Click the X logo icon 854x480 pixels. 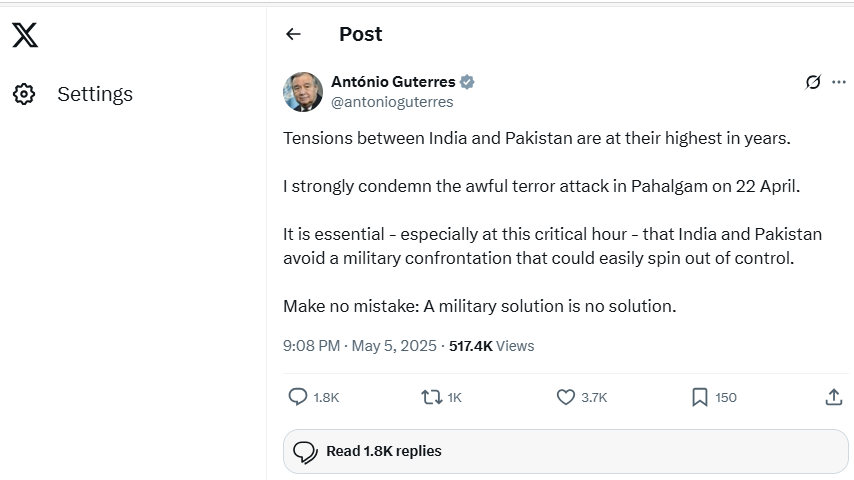point(25,35)
